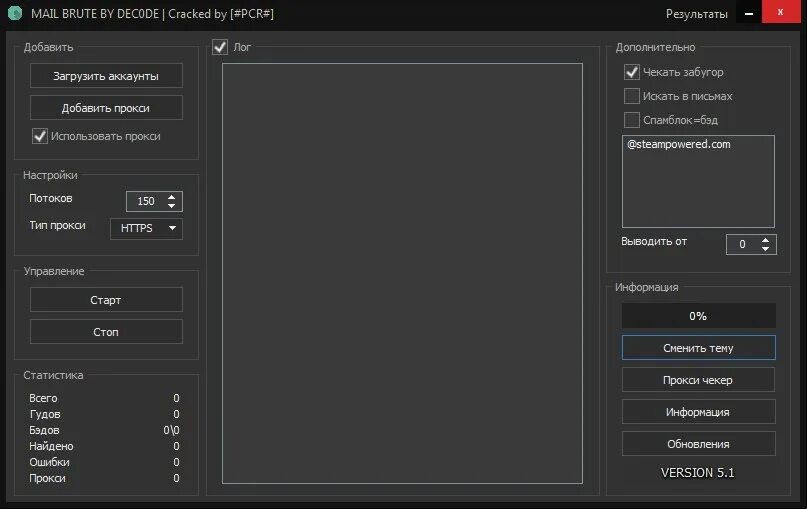Toggle the Лог checkbox
Image resolution: width=807 pixels, height=509 pixels.
[220, 47]
